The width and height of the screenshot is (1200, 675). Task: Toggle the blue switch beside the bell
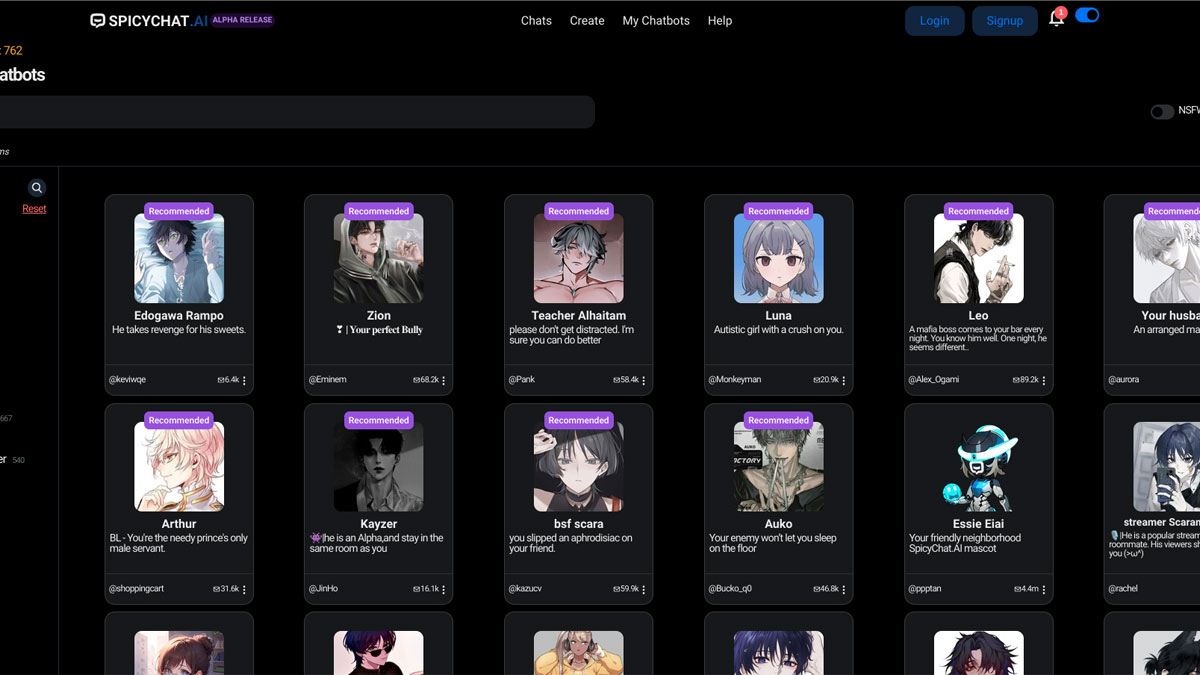[1087, 15]
